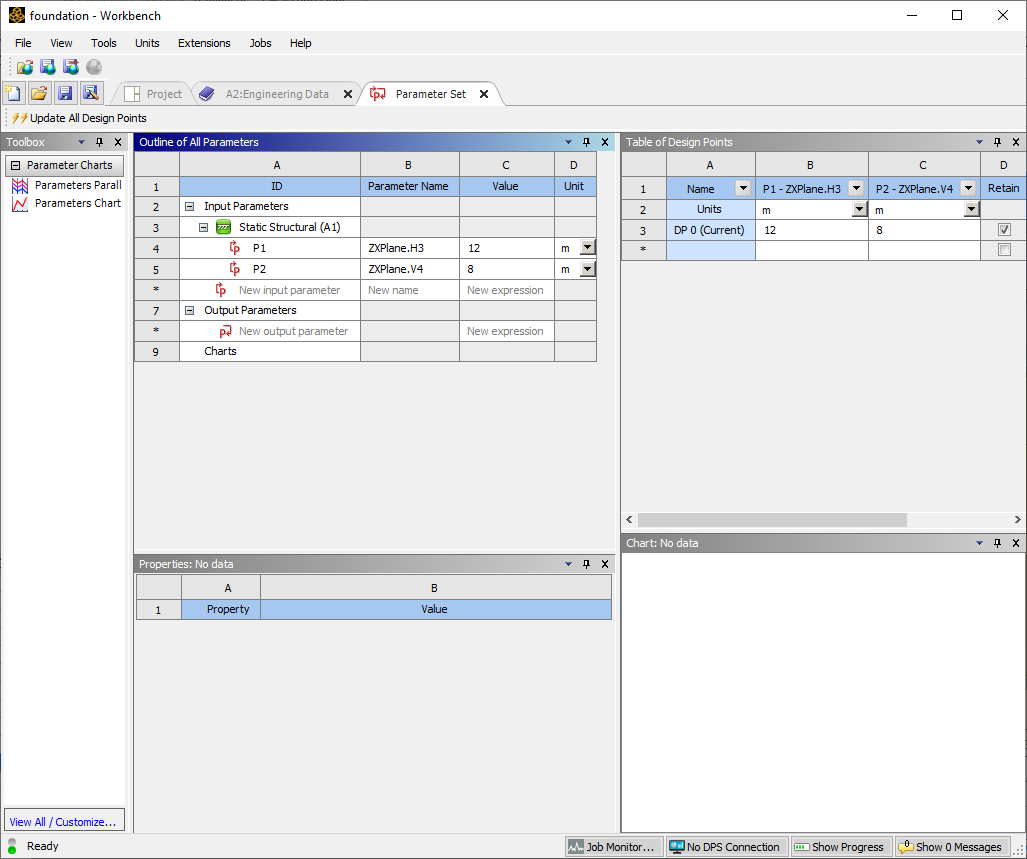The image size is (1027, 859).
Task: Click the Static Structural (A1) system icon
Action: (x=223, y=227)
